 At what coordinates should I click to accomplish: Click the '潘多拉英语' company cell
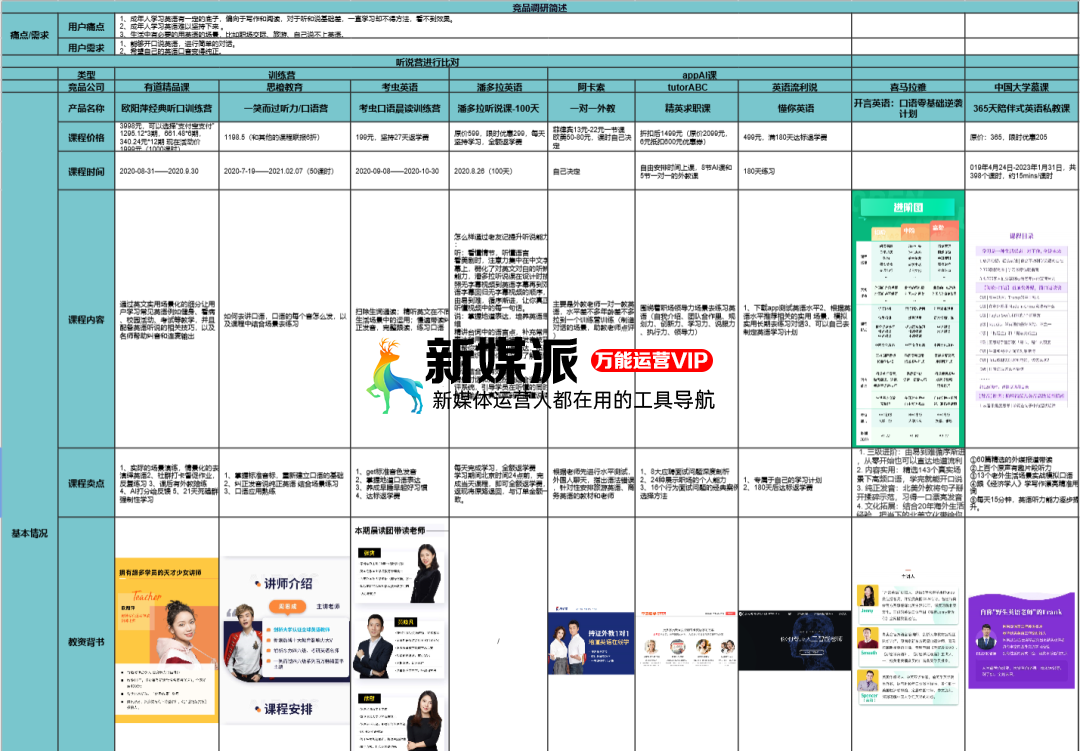499,87
